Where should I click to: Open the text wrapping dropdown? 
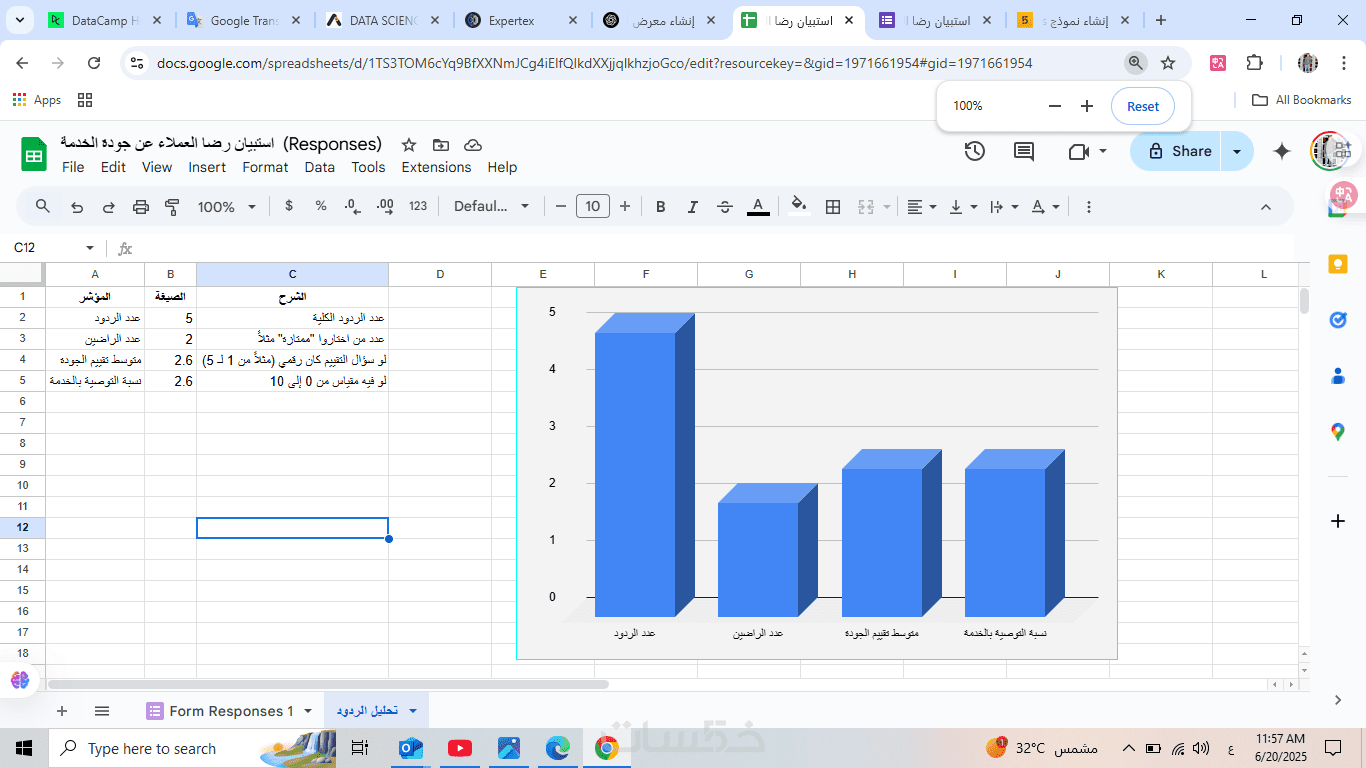tap(1004, 207)
